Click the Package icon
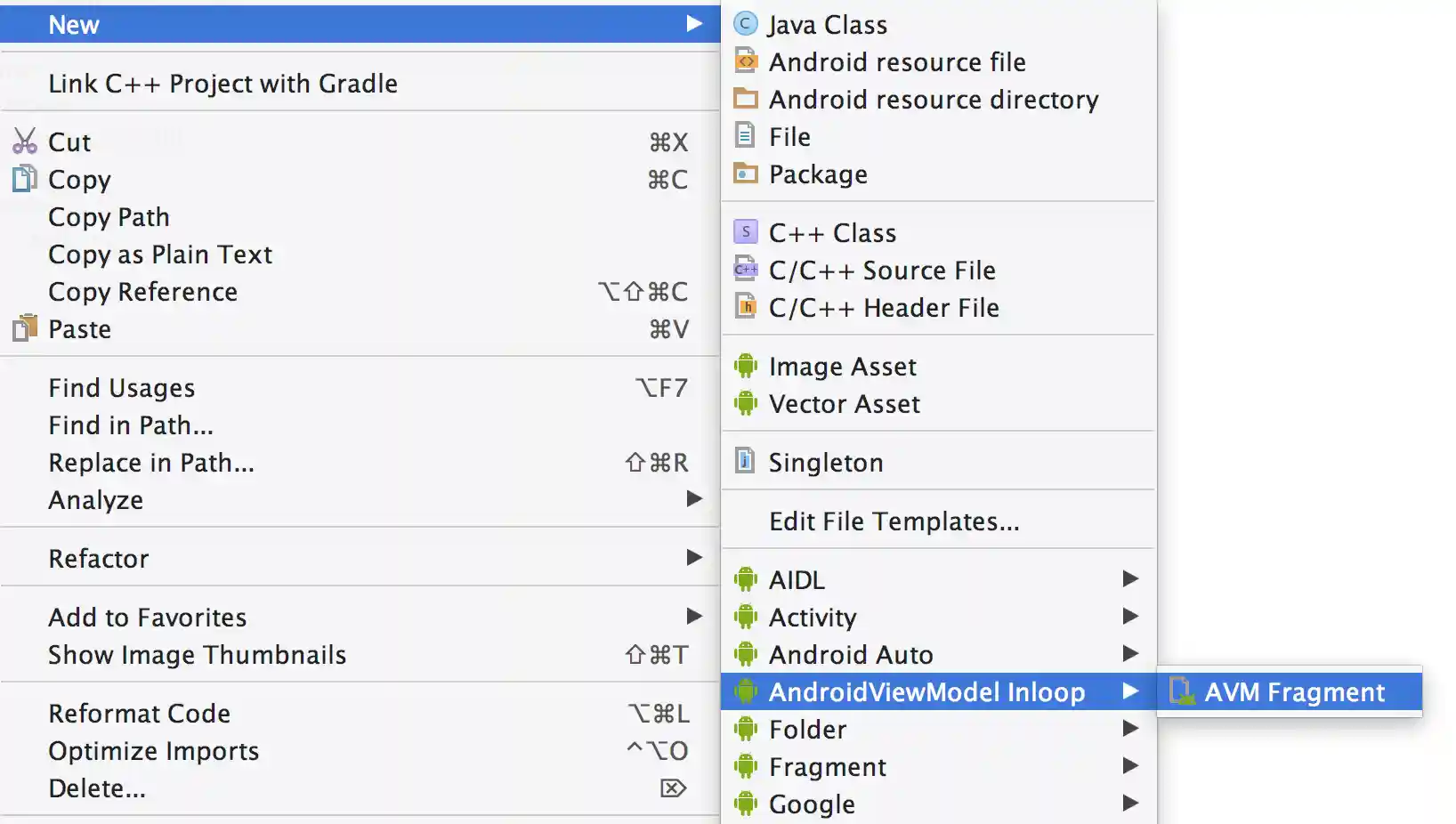The image size is (1456, 824). [x=746, y=174]
